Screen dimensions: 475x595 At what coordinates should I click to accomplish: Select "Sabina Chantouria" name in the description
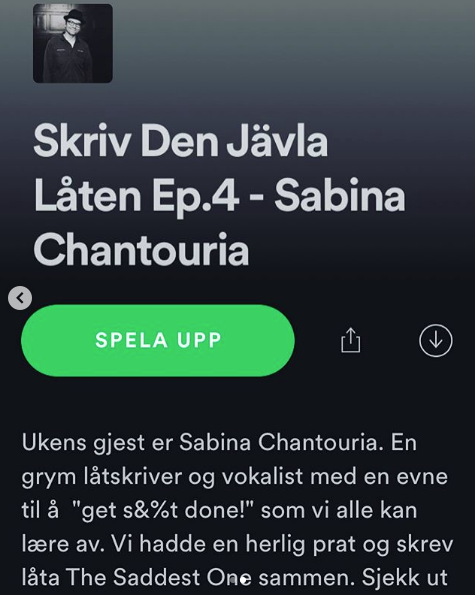281,442
